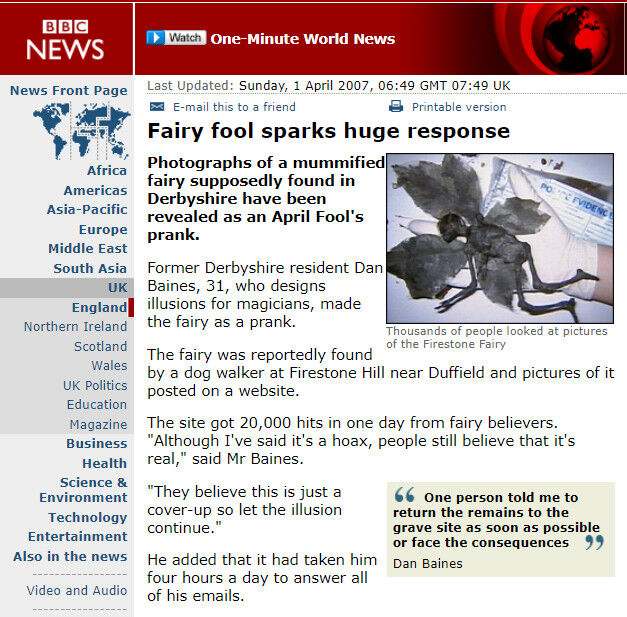
Task: Open the mummified fairy photograph
Action: pos(499,237)
